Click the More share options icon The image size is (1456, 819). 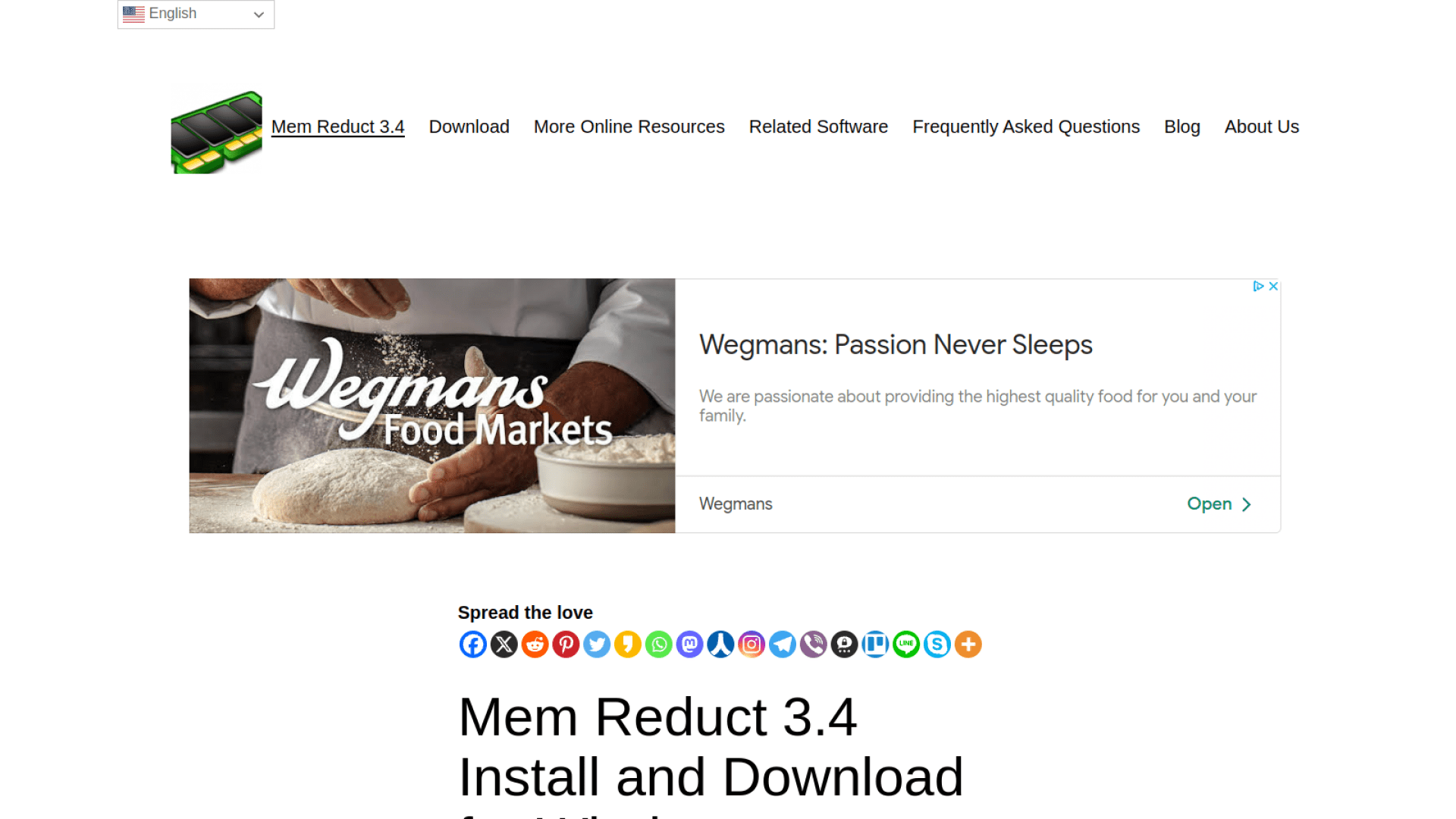(x=967, y=644)
